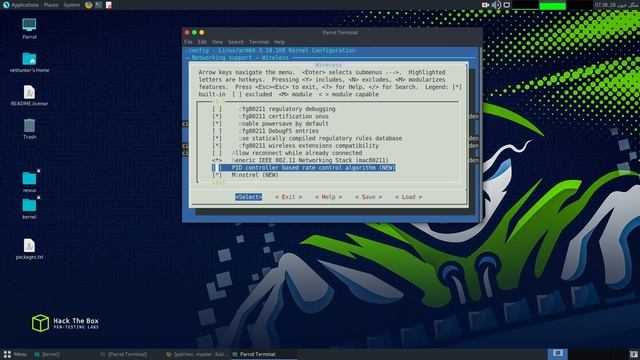640x360 pixels.
Task: Click the < Save > button
Action: click(369, 197)
